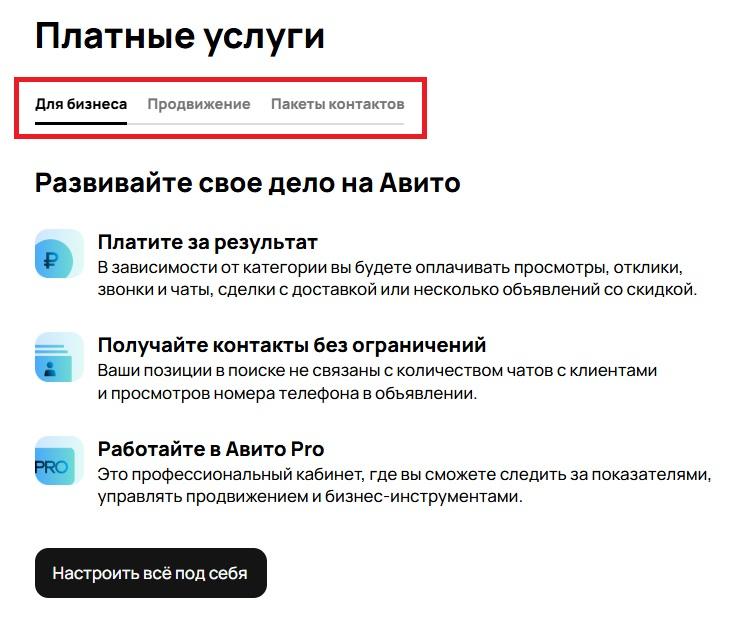This screenshot has width=755, height=618.
Task: Click the Развивайте свое дело на Авито heading
Action: 247,183
